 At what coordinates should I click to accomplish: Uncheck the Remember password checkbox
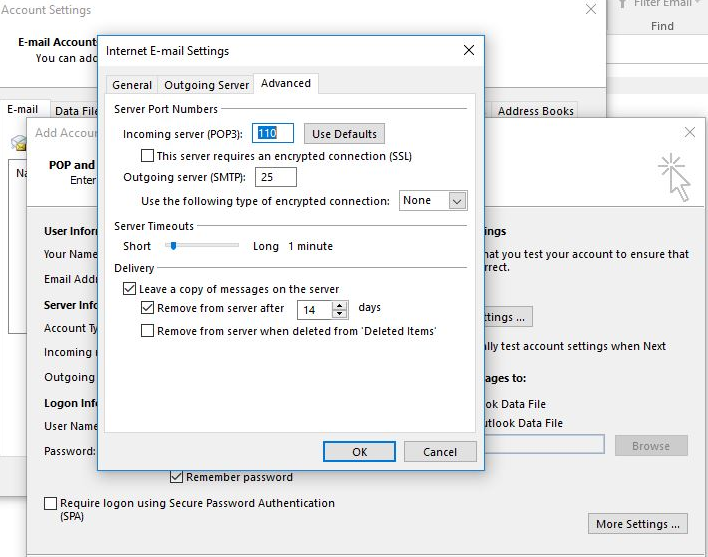(176, 477)
